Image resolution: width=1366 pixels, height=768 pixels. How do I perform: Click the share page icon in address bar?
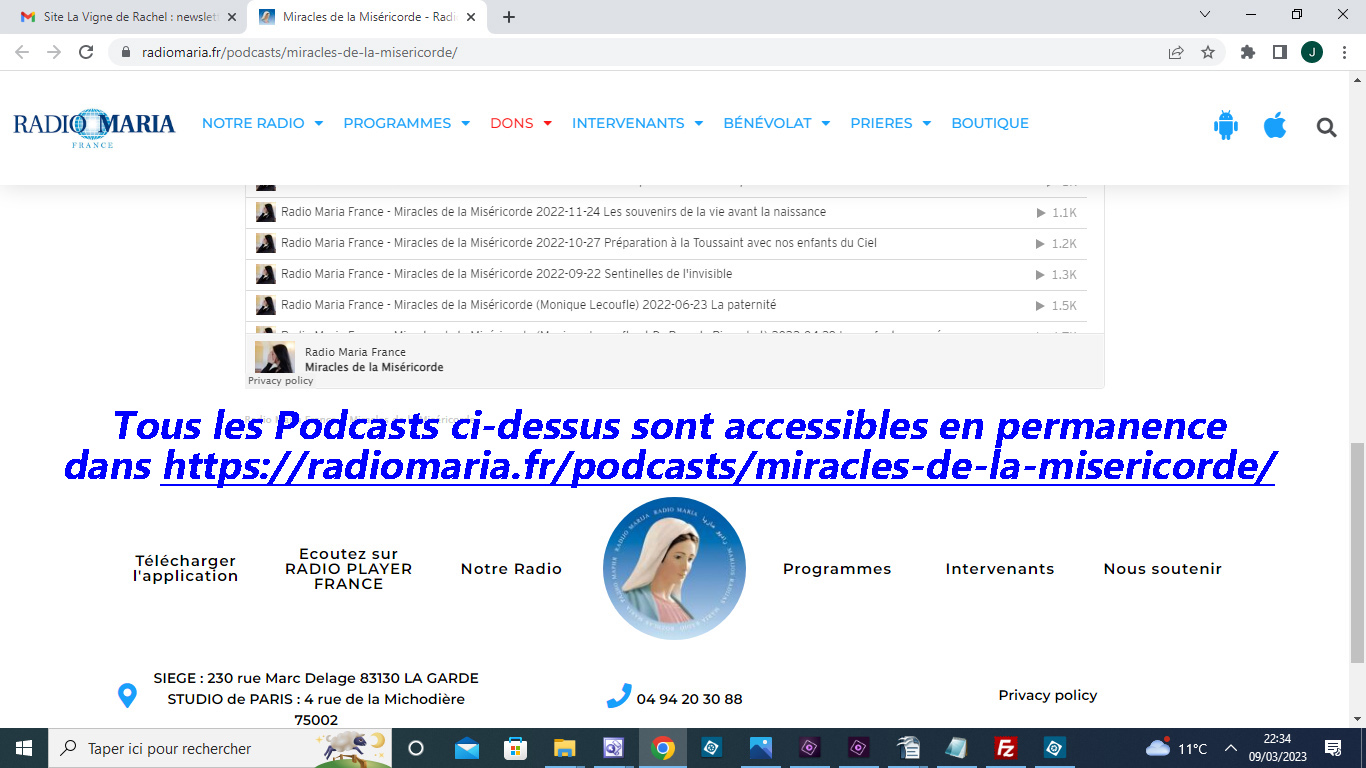pos(1176,52)
